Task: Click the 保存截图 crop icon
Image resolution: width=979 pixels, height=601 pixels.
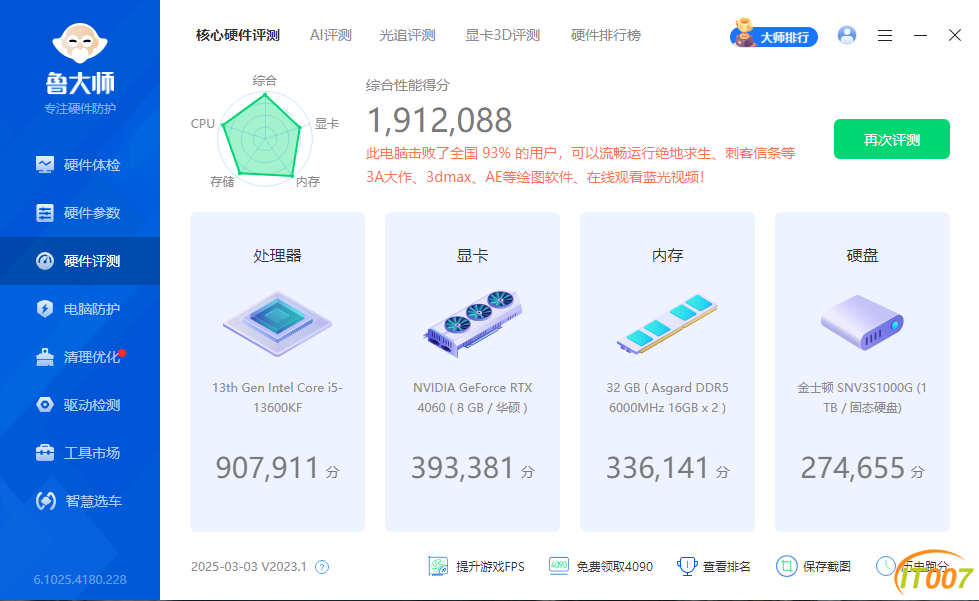Action: tap(787, 566)
